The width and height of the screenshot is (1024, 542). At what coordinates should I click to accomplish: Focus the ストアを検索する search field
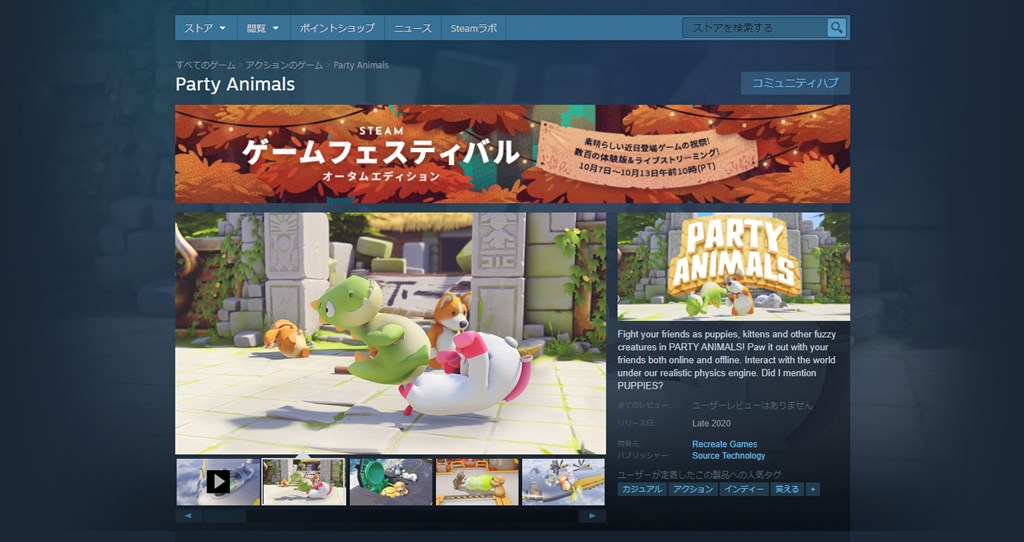coord(755,27)
